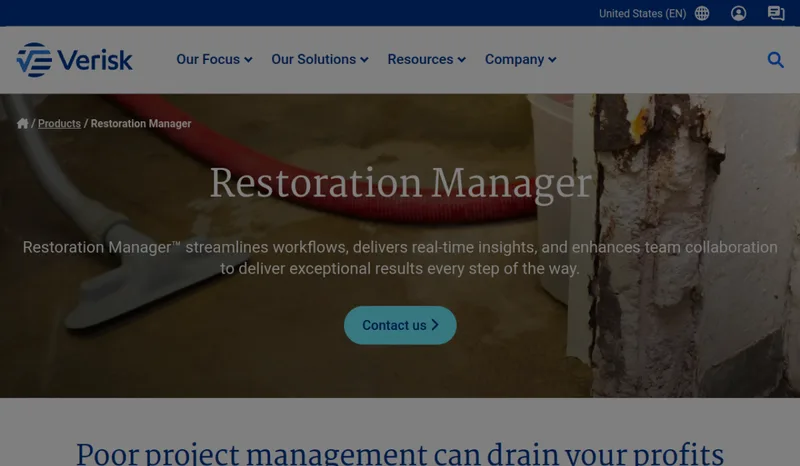This screenshot has width=800, height=466.
Task: Expand the Company menu
Action: click(520, 60)
